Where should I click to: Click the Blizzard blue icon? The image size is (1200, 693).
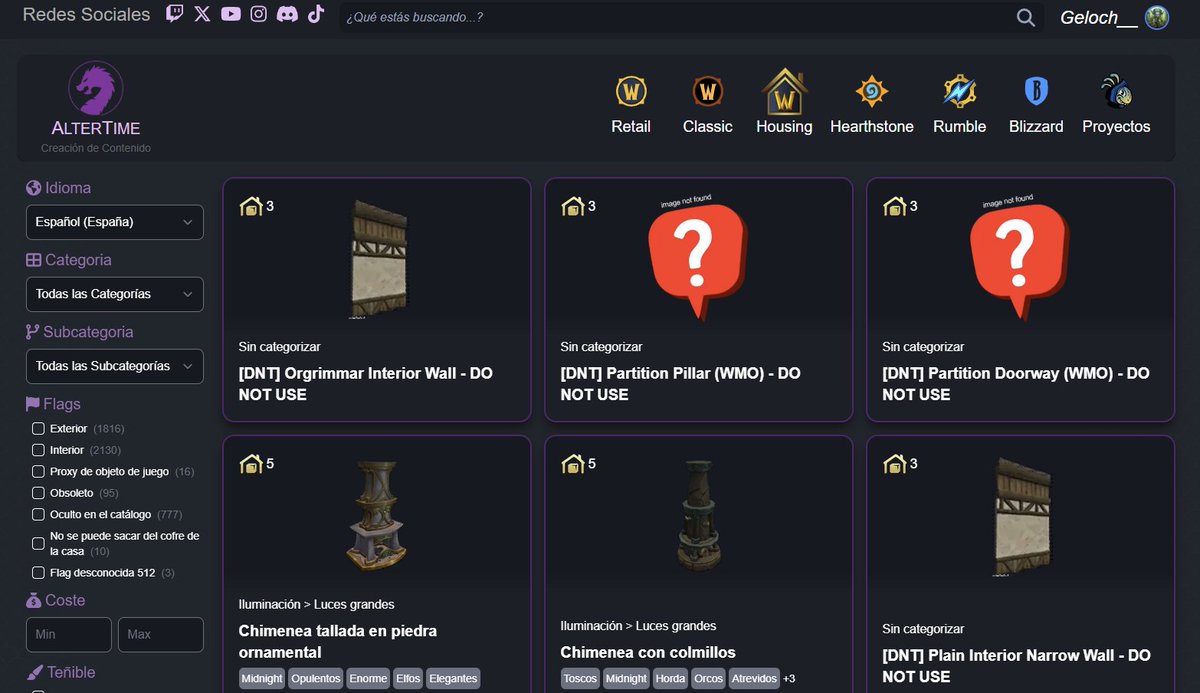coord(1036,92)
